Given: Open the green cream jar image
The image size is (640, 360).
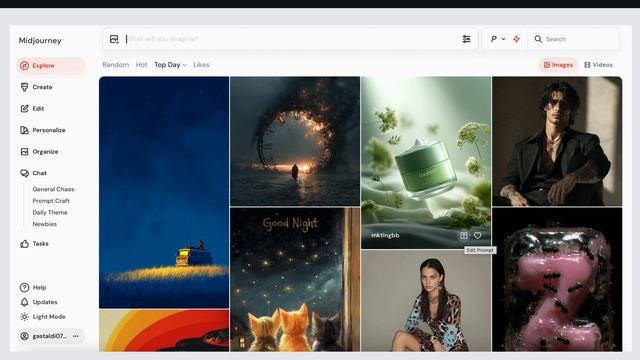Looking at the screenshot, I should 426,162.
